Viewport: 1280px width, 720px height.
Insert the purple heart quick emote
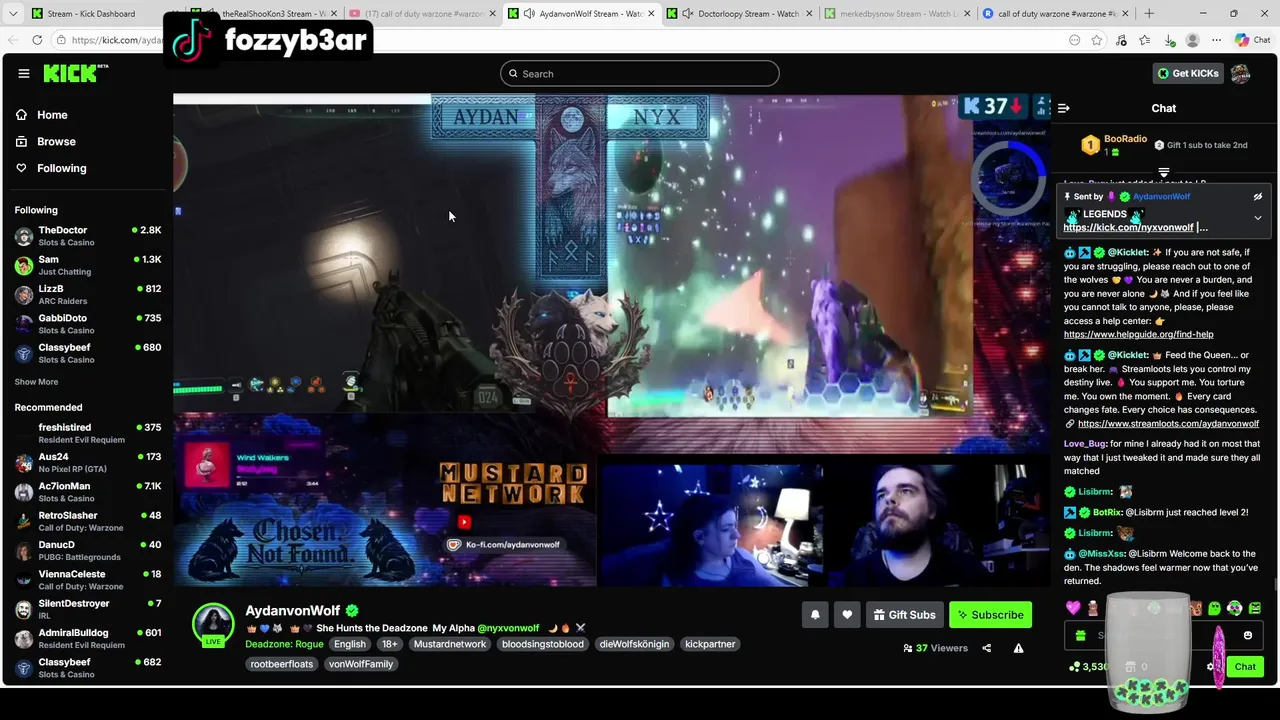point(1073,608)
